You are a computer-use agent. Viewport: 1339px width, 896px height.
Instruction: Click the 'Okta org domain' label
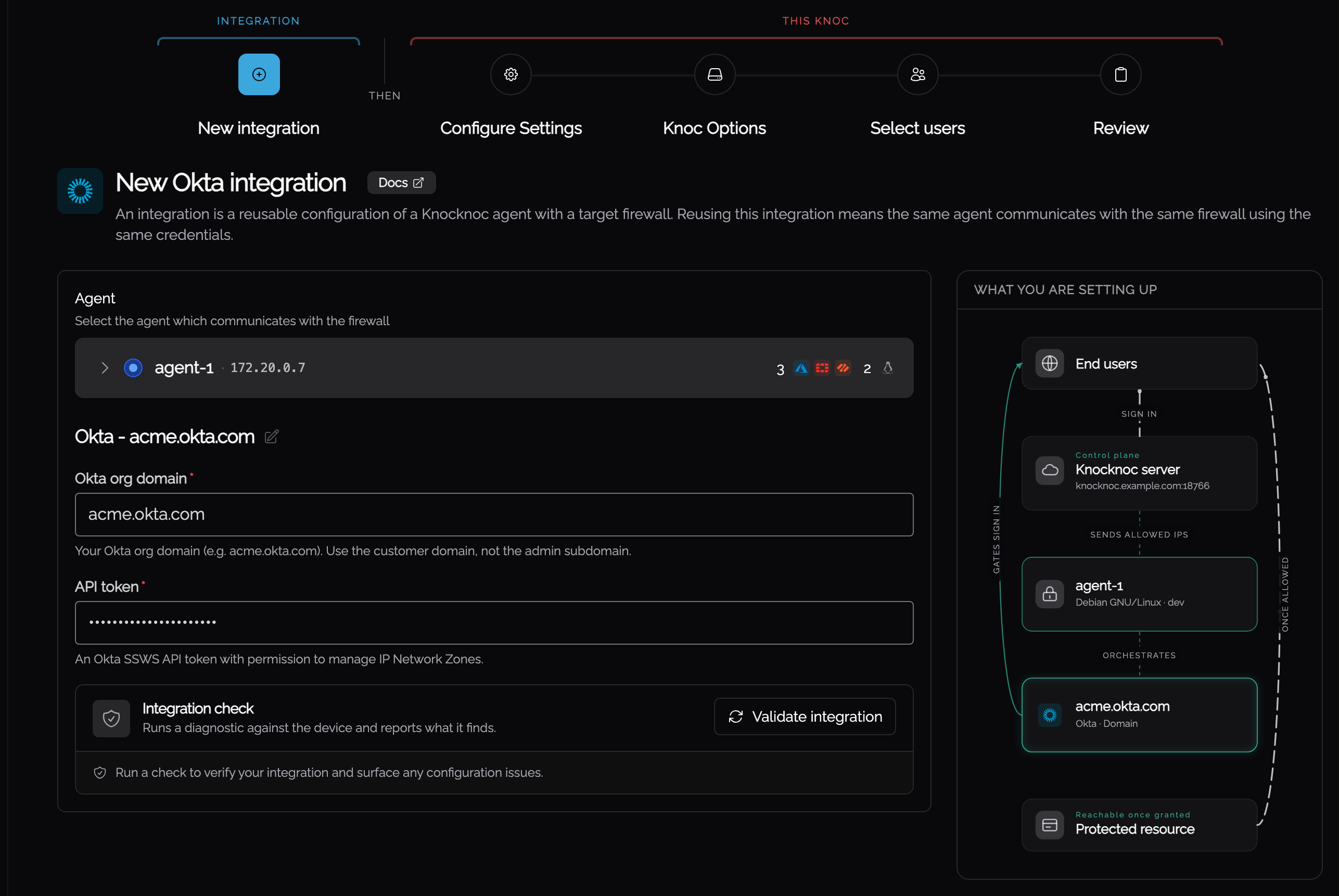(131, 478)
